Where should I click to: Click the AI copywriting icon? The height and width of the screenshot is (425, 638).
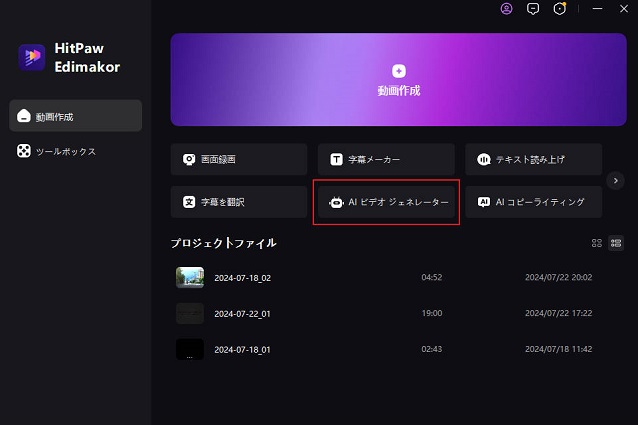tap(483, 202)
